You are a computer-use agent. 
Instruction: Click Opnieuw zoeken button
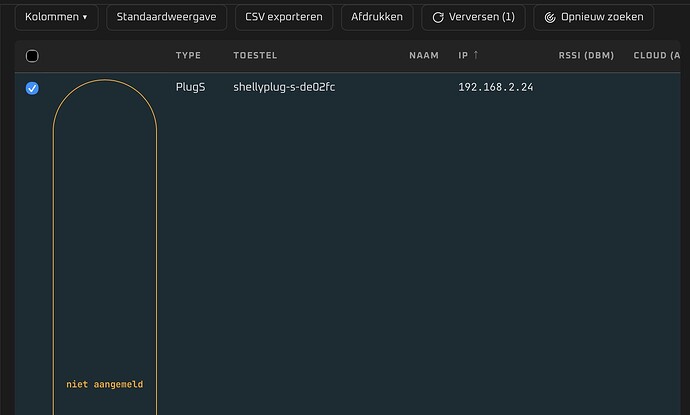594,17
